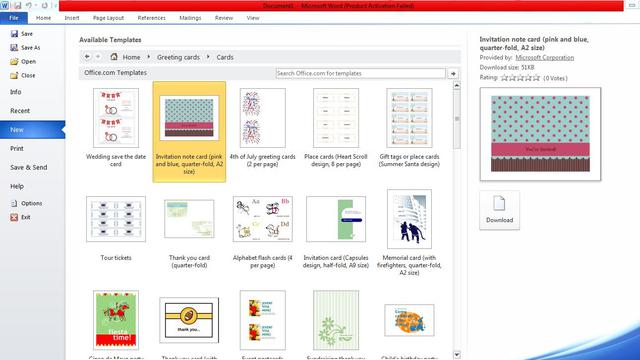
Task: Click the red Exit icon
Action: tap(14, 217)
